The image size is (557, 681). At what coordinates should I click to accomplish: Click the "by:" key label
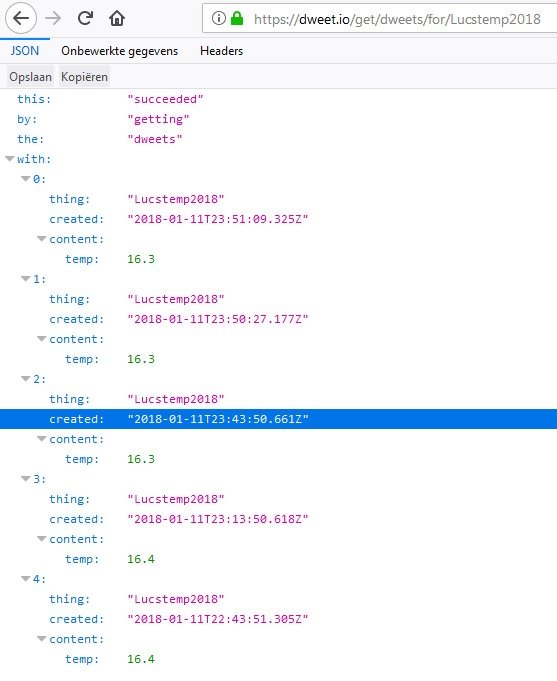(x=27, y=119)
